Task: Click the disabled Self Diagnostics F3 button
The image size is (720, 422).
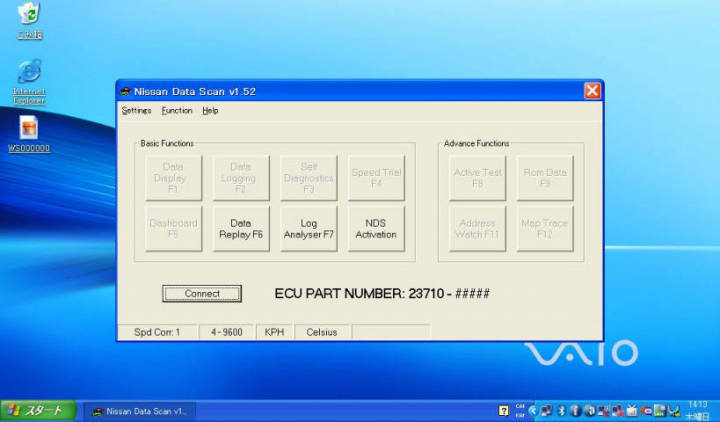Action: pos(309,178)
